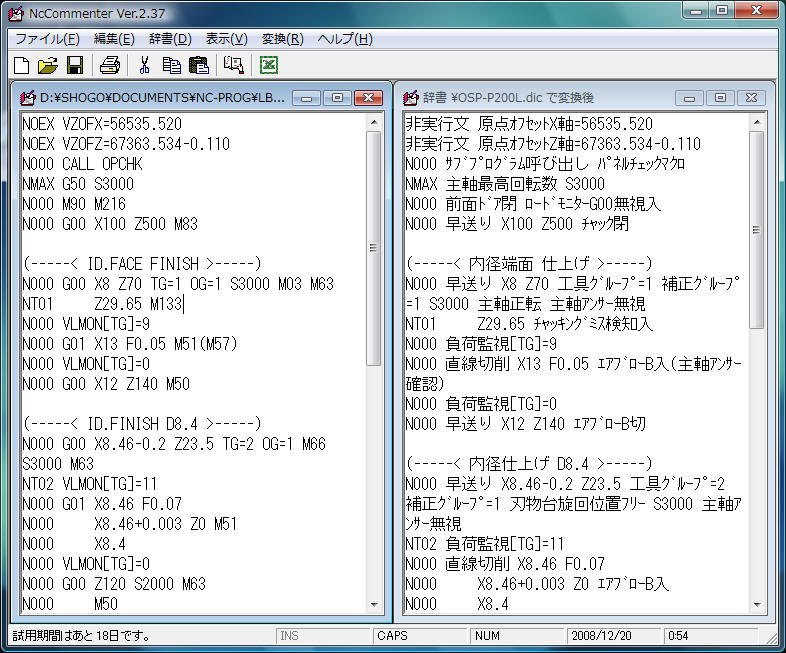Cut selection using the scissors icon
This screenshot has width=786, height=653.
(x=144, y=66)
